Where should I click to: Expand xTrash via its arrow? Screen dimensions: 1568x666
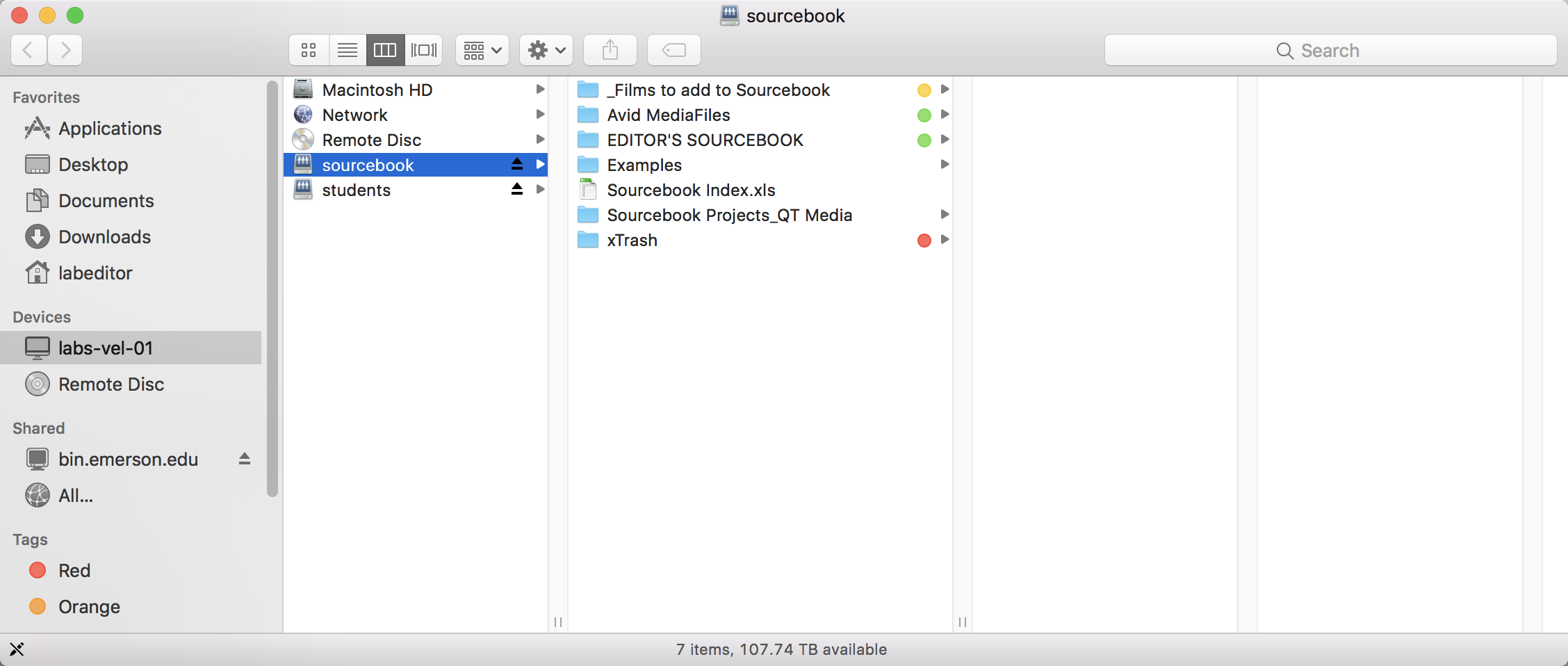coord(945,239)
